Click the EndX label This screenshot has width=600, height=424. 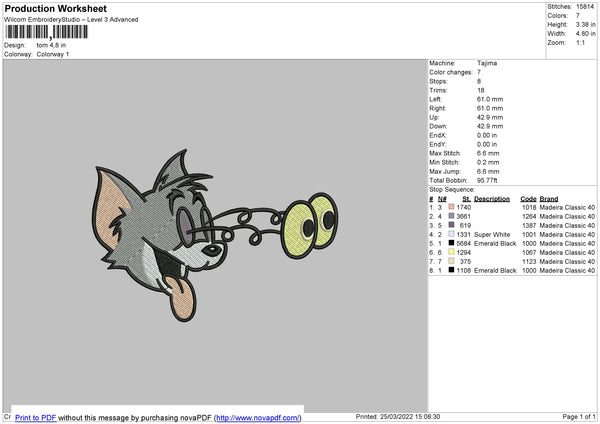[x=438, y=135]
